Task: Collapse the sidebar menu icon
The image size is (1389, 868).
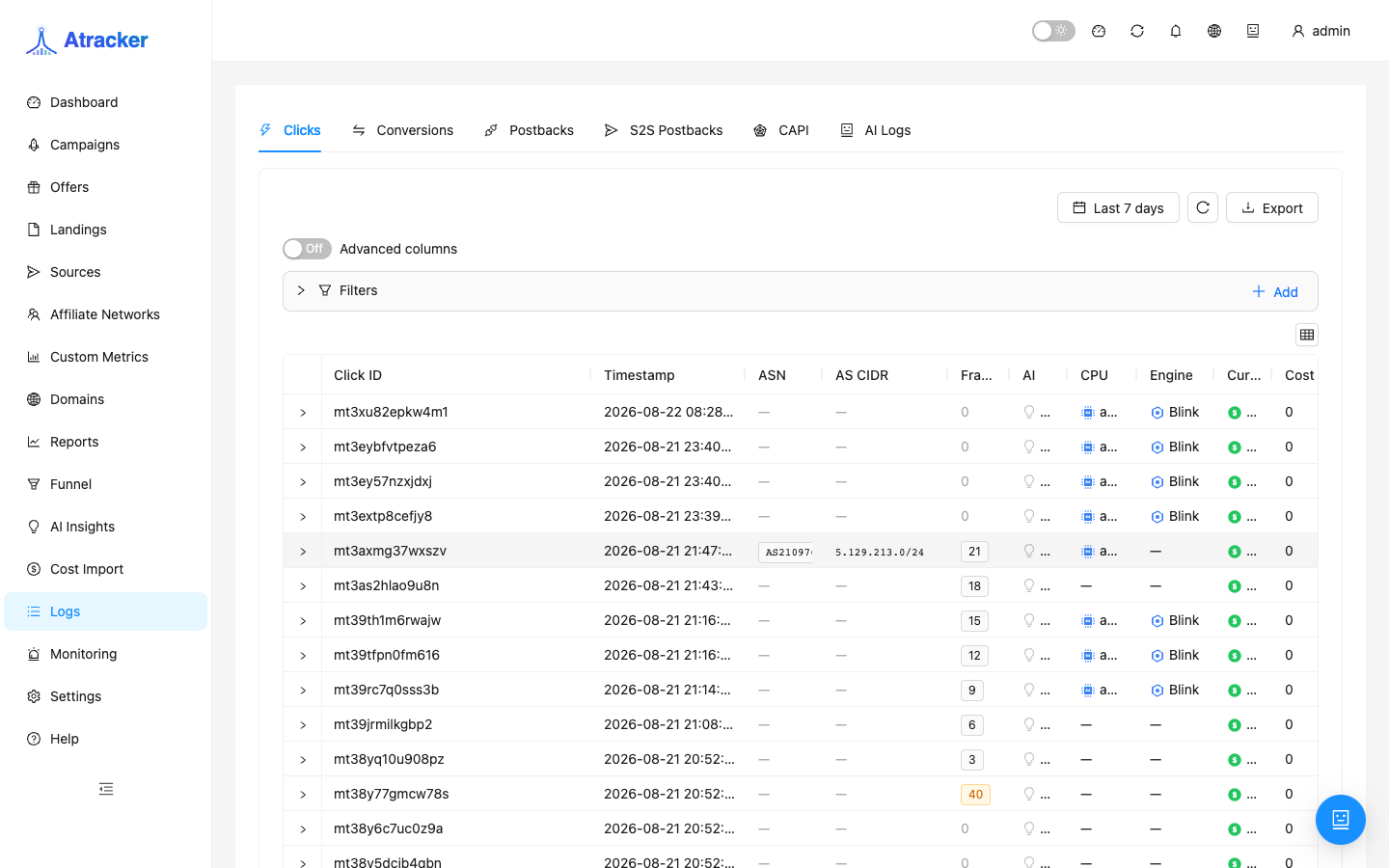Action: [106, 789]
